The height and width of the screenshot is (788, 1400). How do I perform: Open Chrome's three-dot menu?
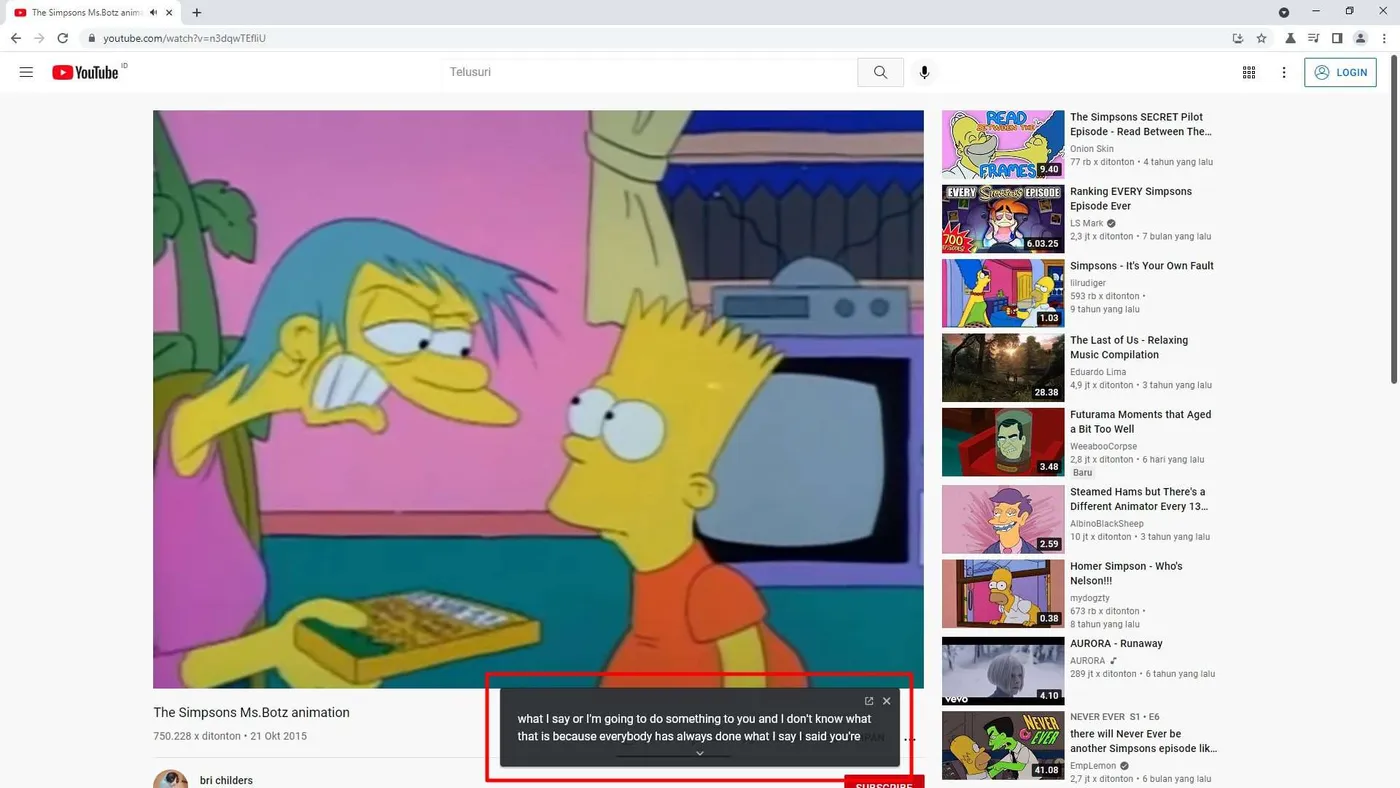coord(1384,38)
